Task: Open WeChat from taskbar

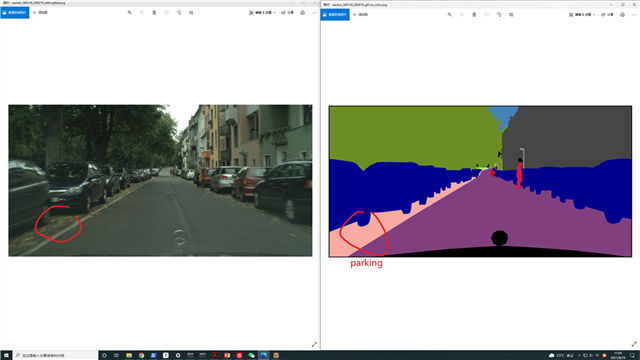Action: pos(251,356)
